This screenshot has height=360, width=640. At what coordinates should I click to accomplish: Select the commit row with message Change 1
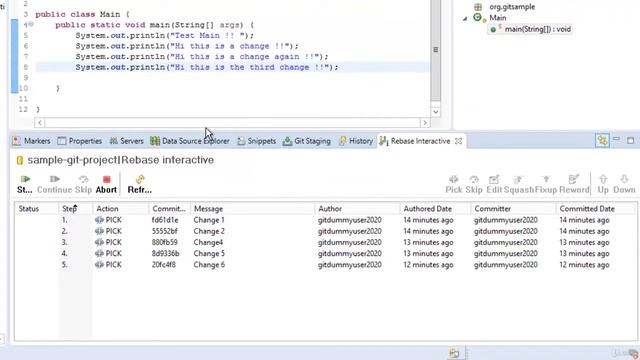coord(326,220)
